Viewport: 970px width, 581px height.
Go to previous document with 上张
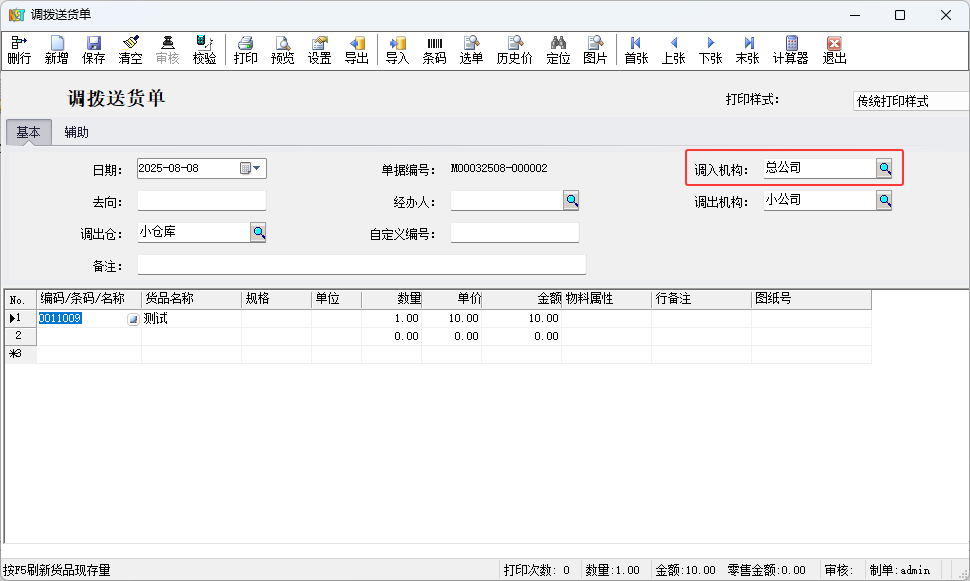click(x=674, y=50)
